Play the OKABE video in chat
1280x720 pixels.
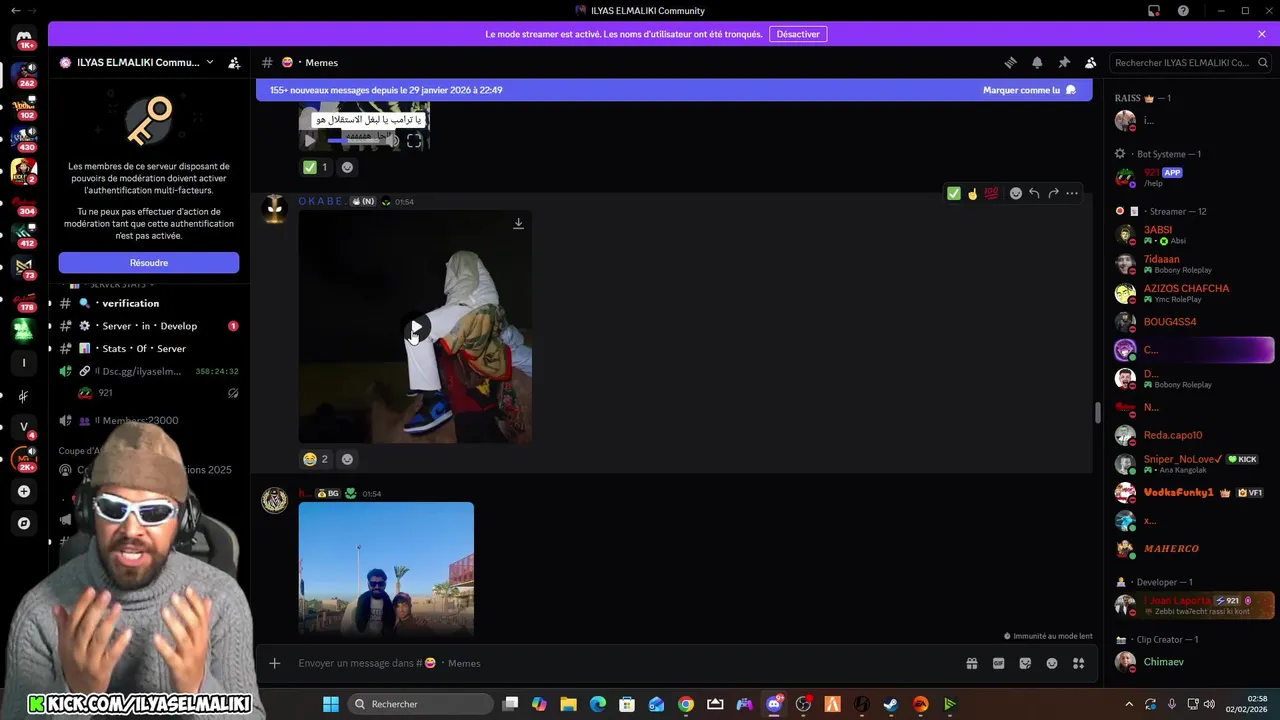click(415, 327)
